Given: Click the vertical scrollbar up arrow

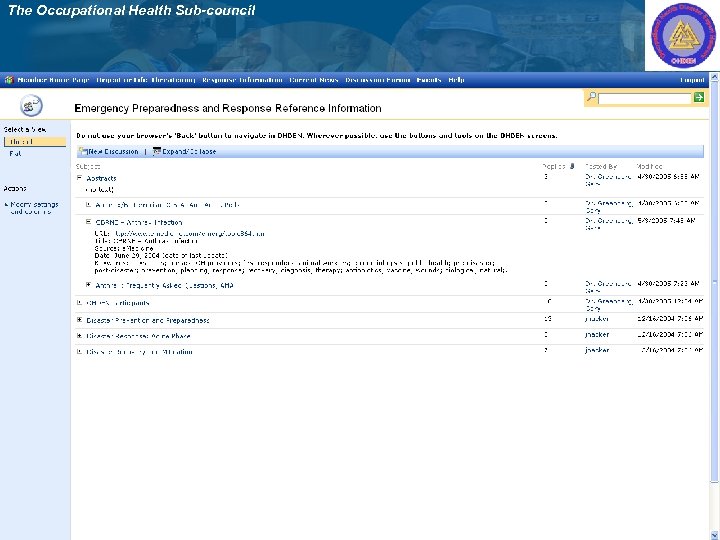Looking at the screenshot, I should (714, 78).
